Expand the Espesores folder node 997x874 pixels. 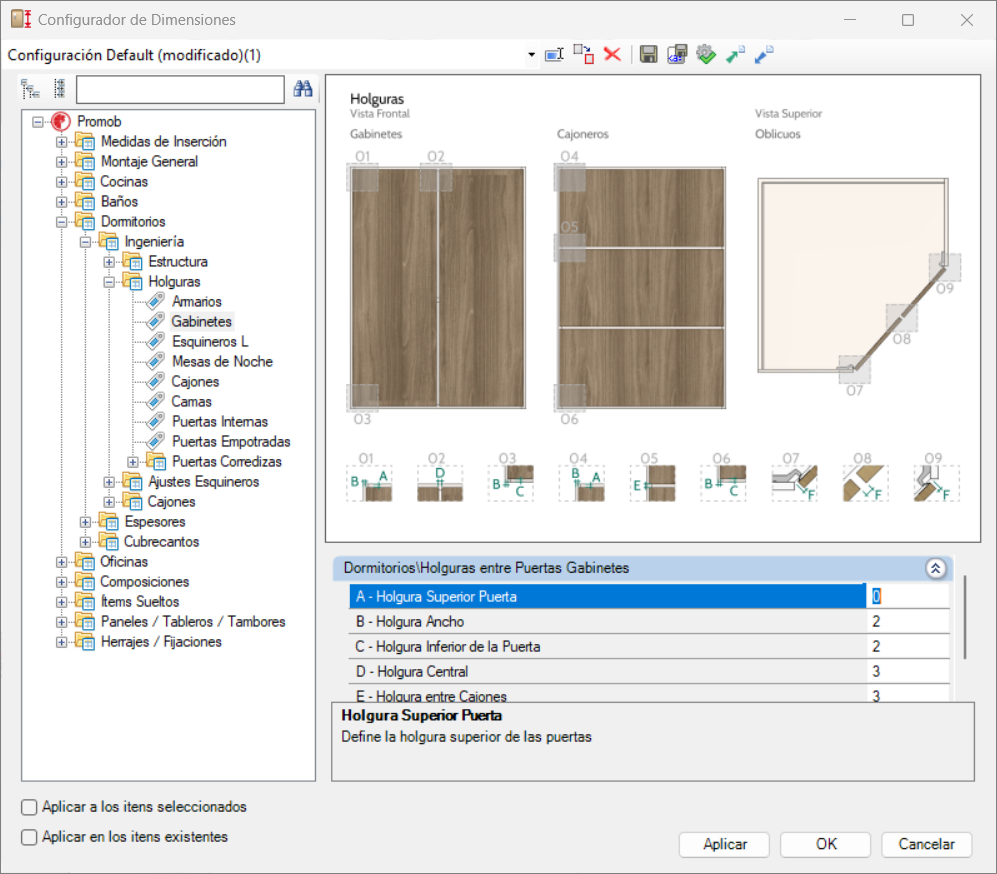(85, 522)
